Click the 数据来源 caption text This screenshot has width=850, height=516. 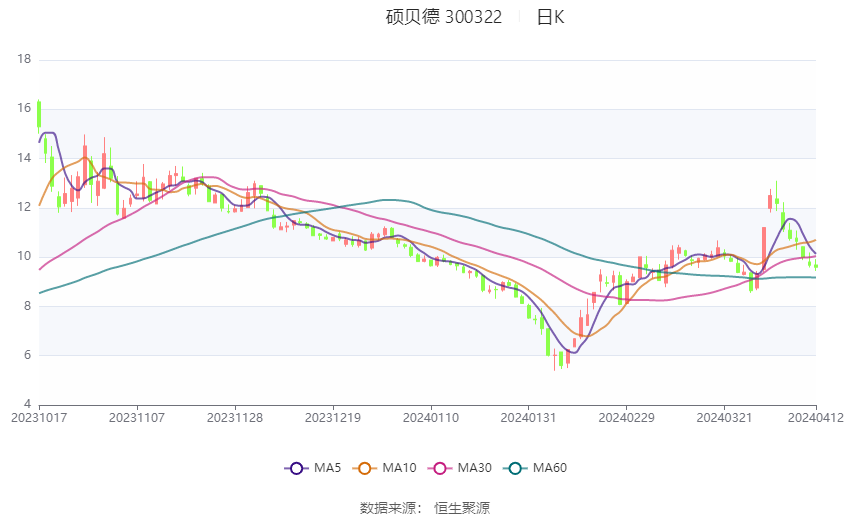[x=391, y=508]
